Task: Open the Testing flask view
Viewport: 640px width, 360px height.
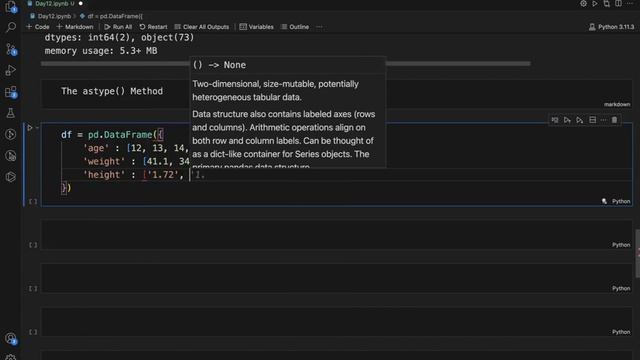Action: click(11, 113)
